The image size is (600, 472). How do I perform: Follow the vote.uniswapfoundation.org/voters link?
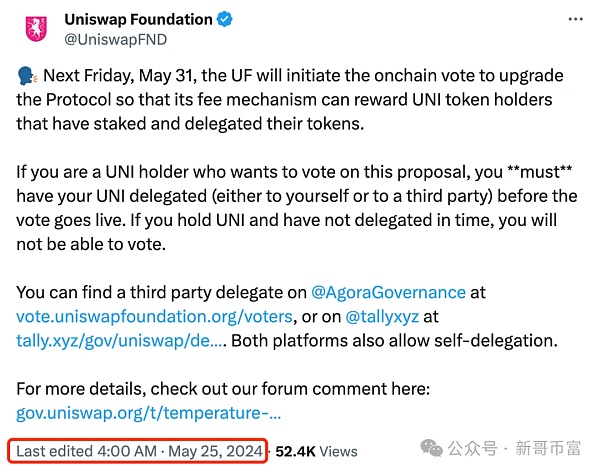tap(155, 317)
